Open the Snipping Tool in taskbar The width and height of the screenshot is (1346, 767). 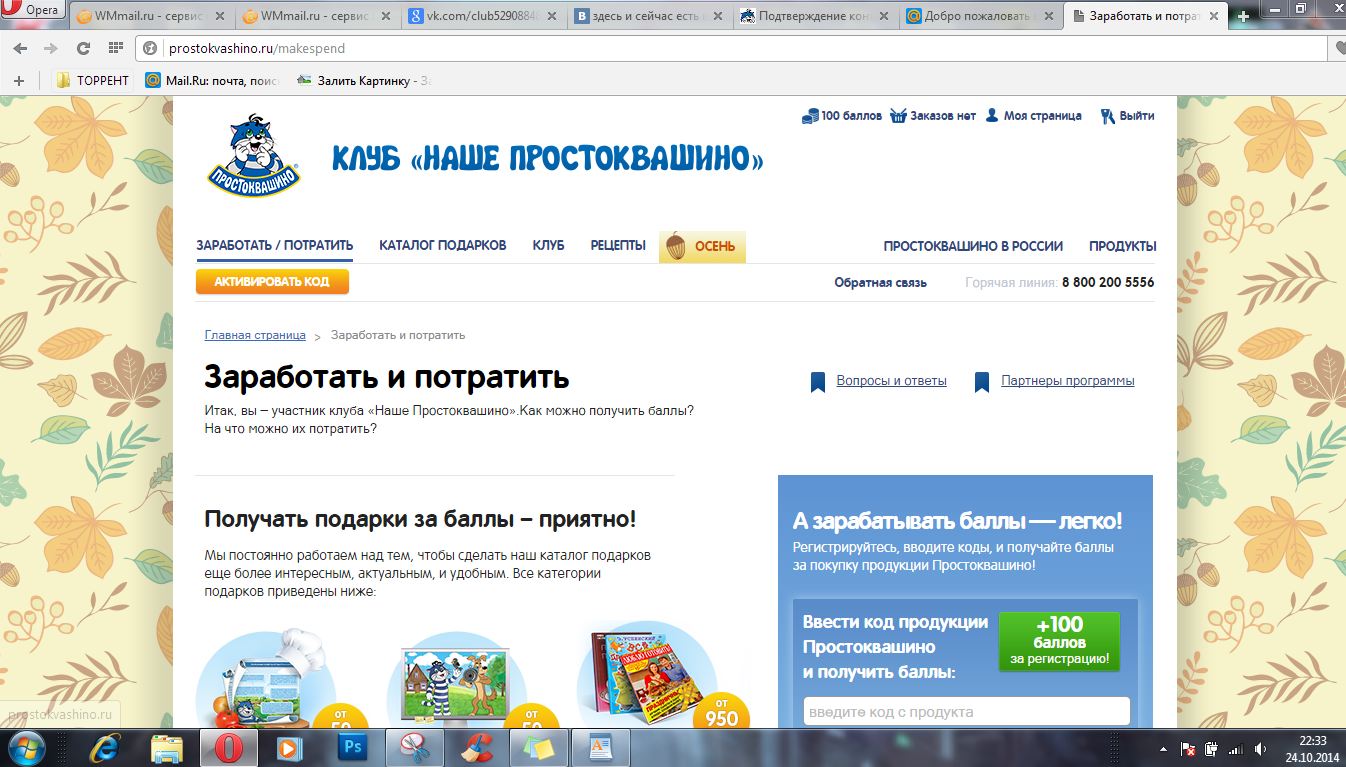414,747
